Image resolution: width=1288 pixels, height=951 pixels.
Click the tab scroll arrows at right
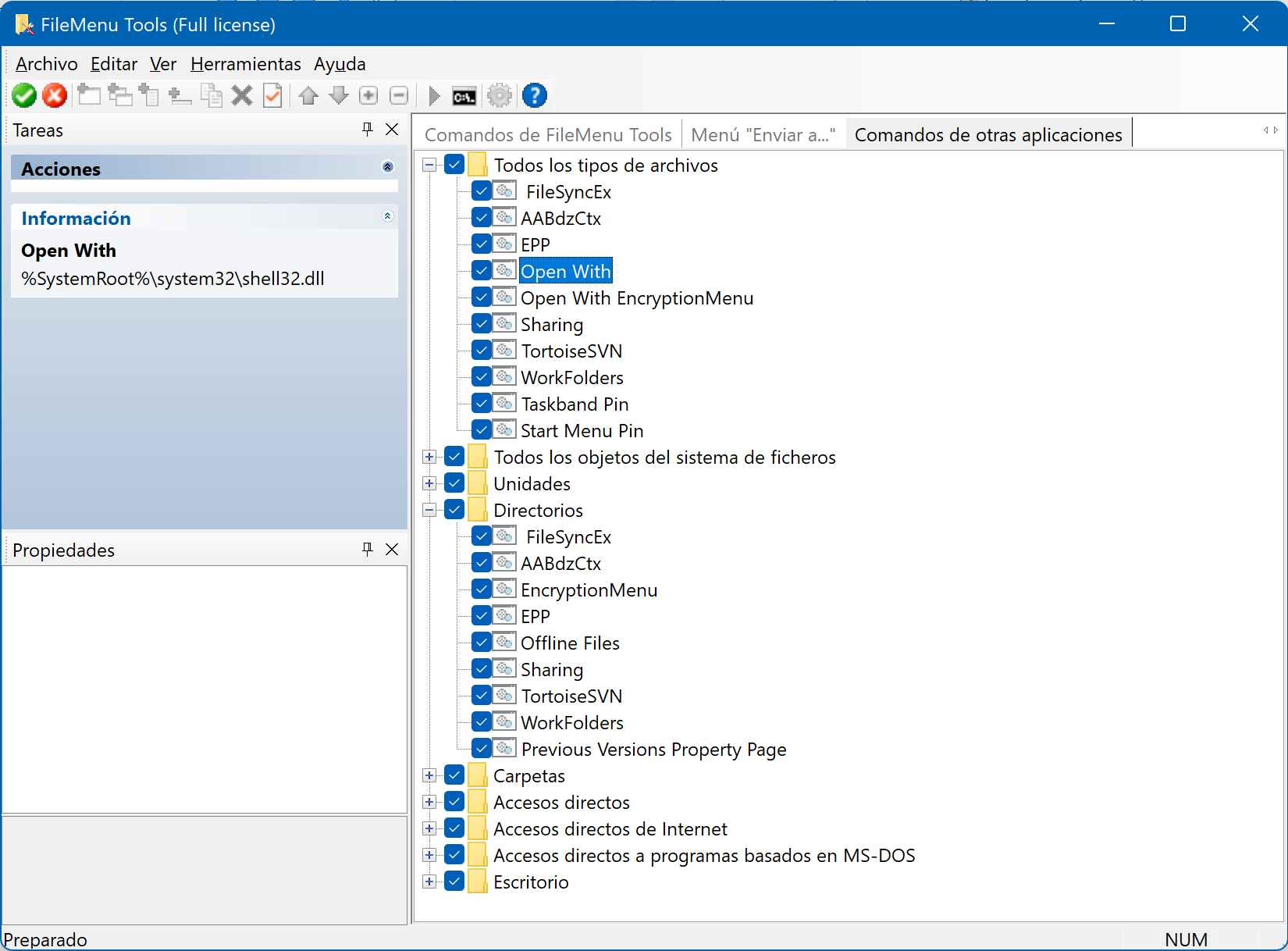tap(1271, 130)
